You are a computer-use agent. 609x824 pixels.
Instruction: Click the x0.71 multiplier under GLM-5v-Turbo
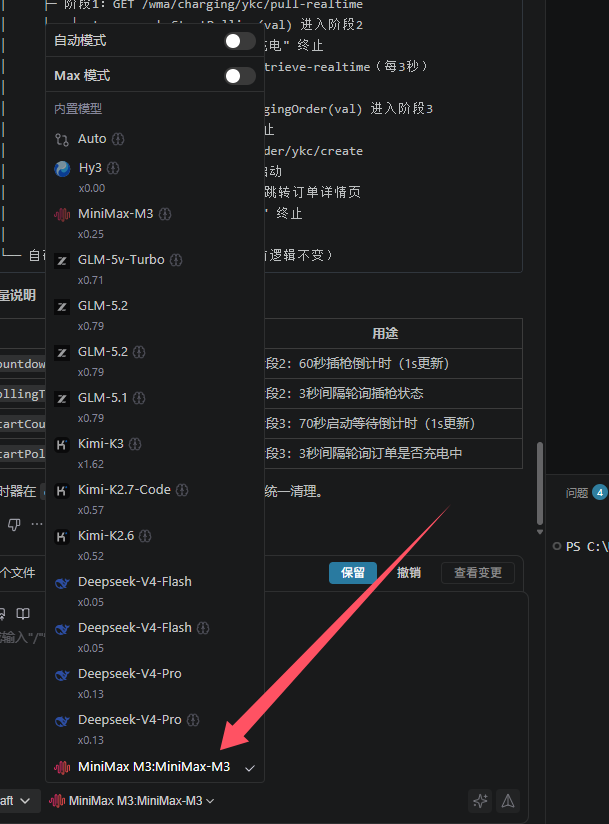(90, 280)
